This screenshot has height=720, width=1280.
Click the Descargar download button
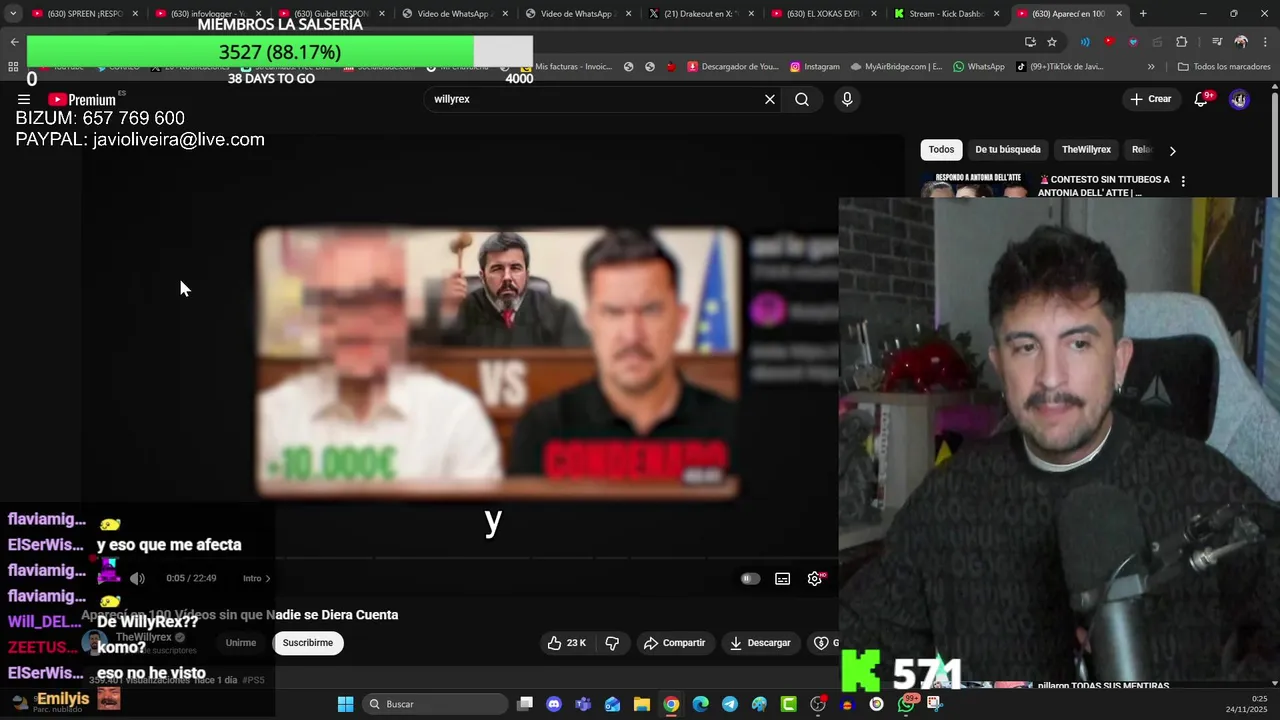point(760,643)
